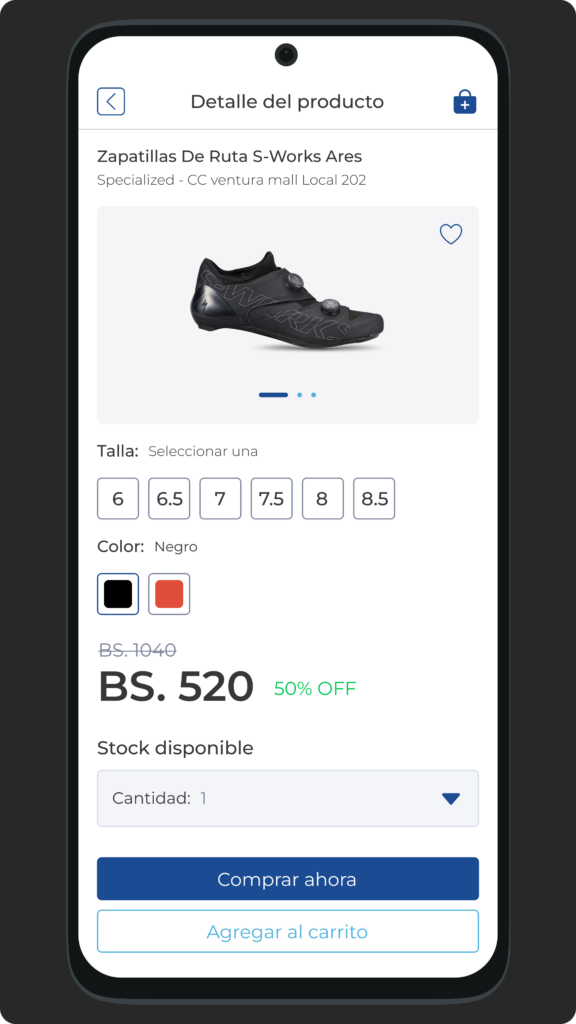Tap the active carousel indicator bar
Viewport: 576px width, 1024px height.
point(274,394)
